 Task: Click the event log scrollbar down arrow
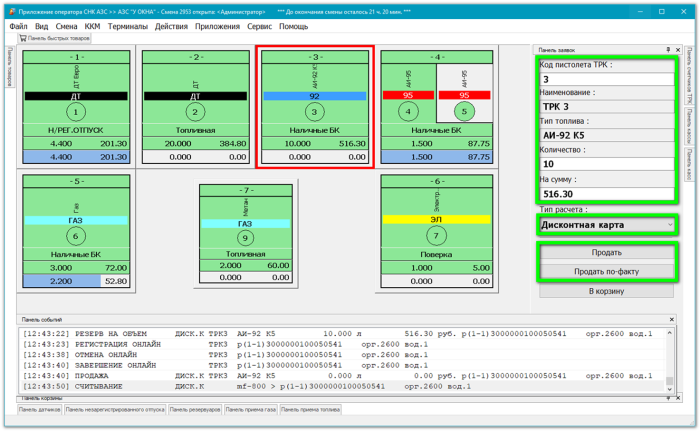pos(669,389)
